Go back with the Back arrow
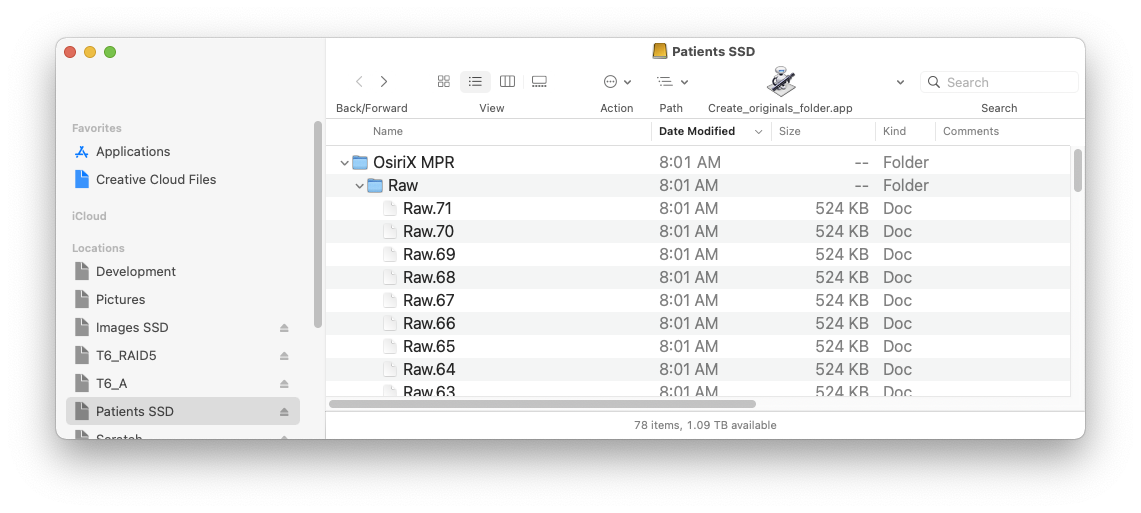The width and height of the screenshot is (1141, 513). [359, 81]
